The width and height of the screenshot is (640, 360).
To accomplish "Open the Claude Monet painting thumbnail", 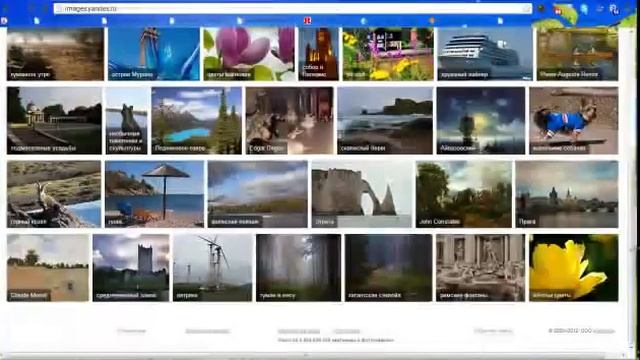I will [48, 268].
